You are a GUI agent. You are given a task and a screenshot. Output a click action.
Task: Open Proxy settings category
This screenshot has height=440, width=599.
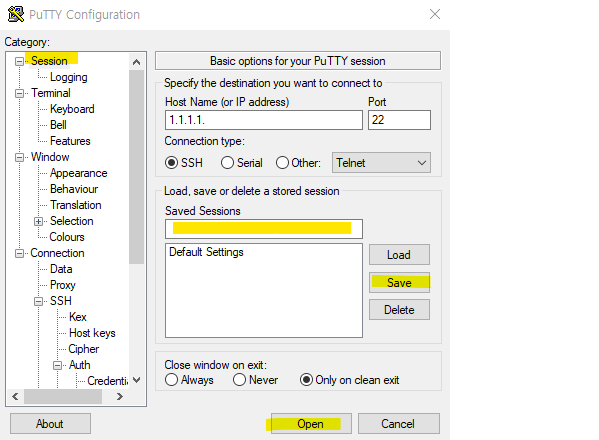[63, 285]
